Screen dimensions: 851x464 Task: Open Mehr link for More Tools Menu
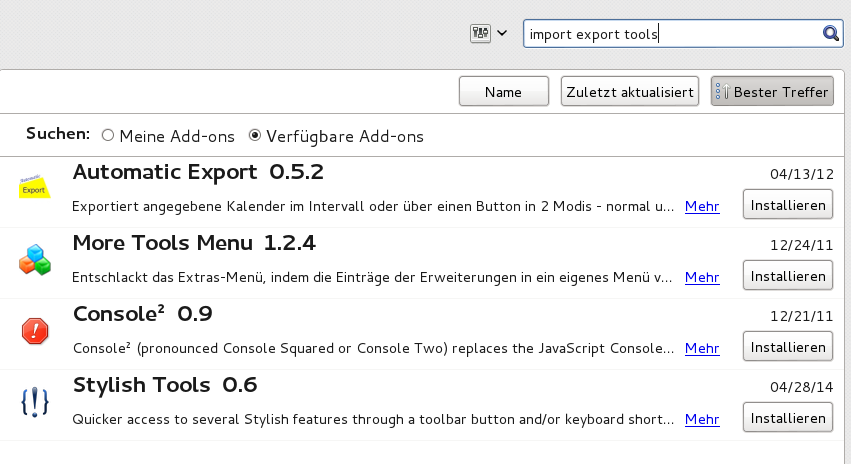702,278
